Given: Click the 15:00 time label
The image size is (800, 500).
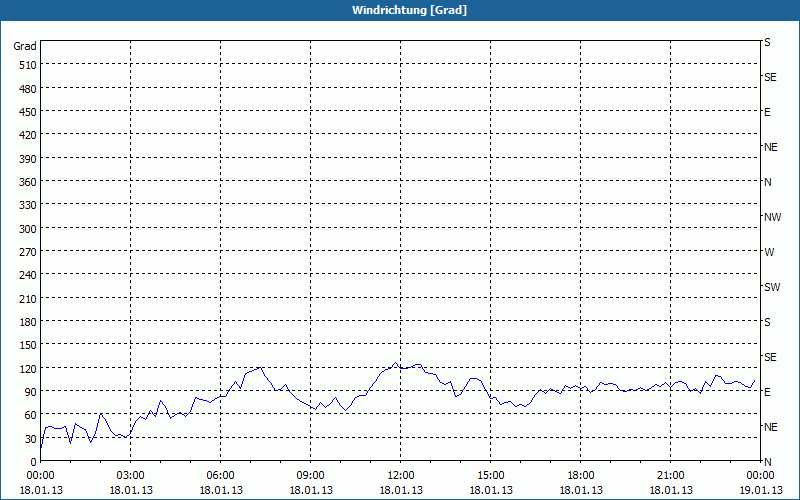Looking at the screenshot, I should (491, 476).
